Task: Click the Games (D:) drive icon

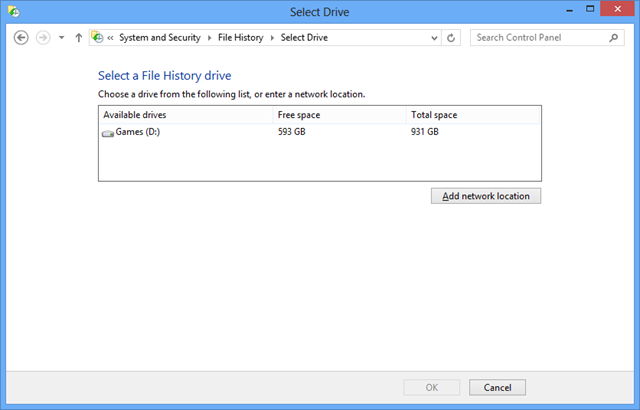Action: click(108, 133)
